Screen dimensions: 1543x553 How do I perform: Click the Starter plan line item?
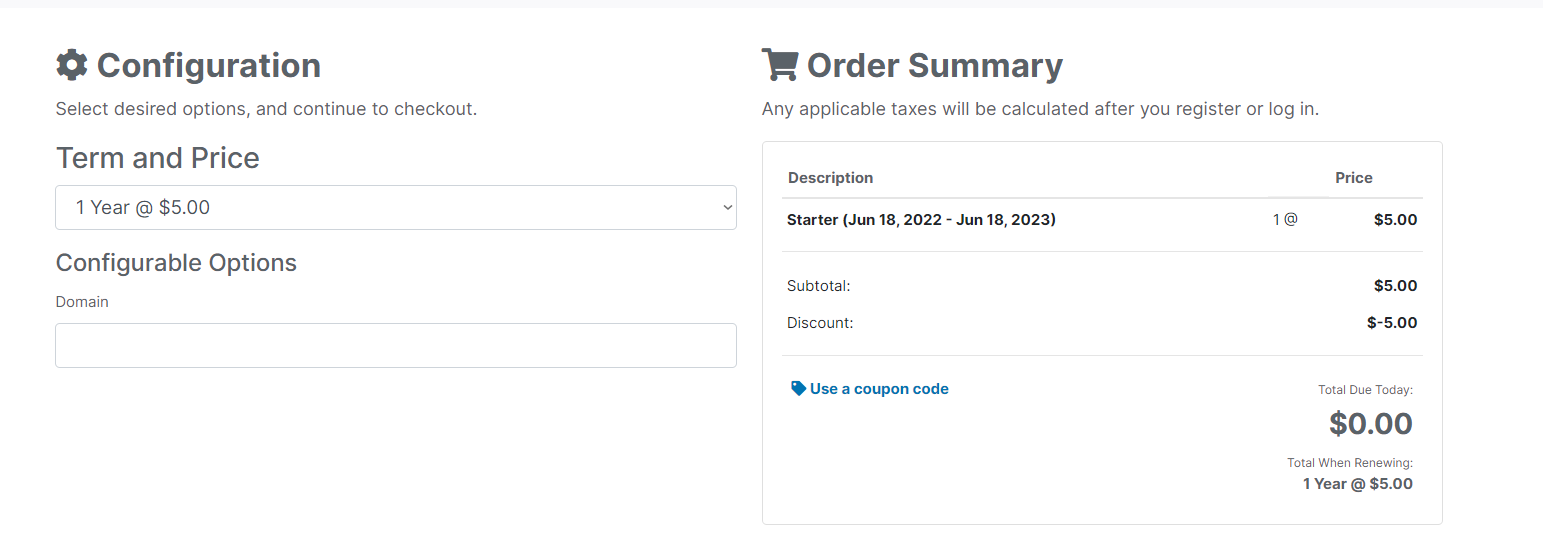pyautogui.click(x=921, y=219)
